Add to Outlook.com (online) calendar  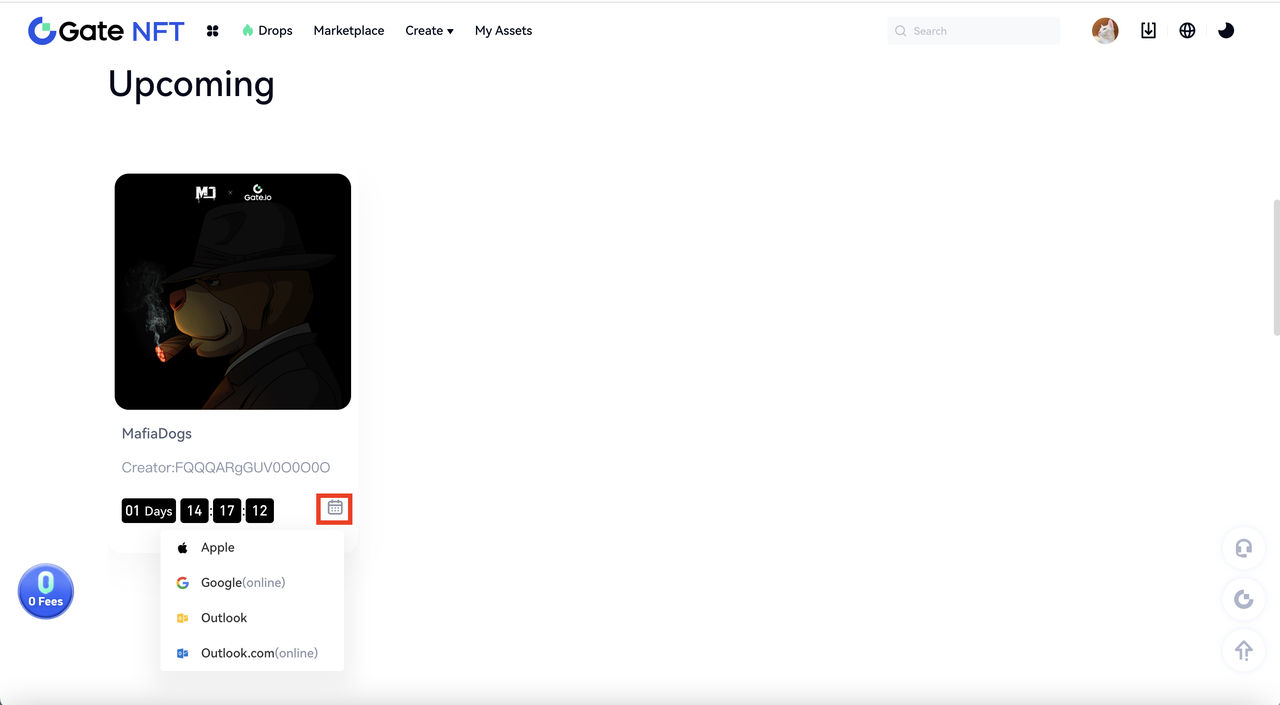pos(258,653)
